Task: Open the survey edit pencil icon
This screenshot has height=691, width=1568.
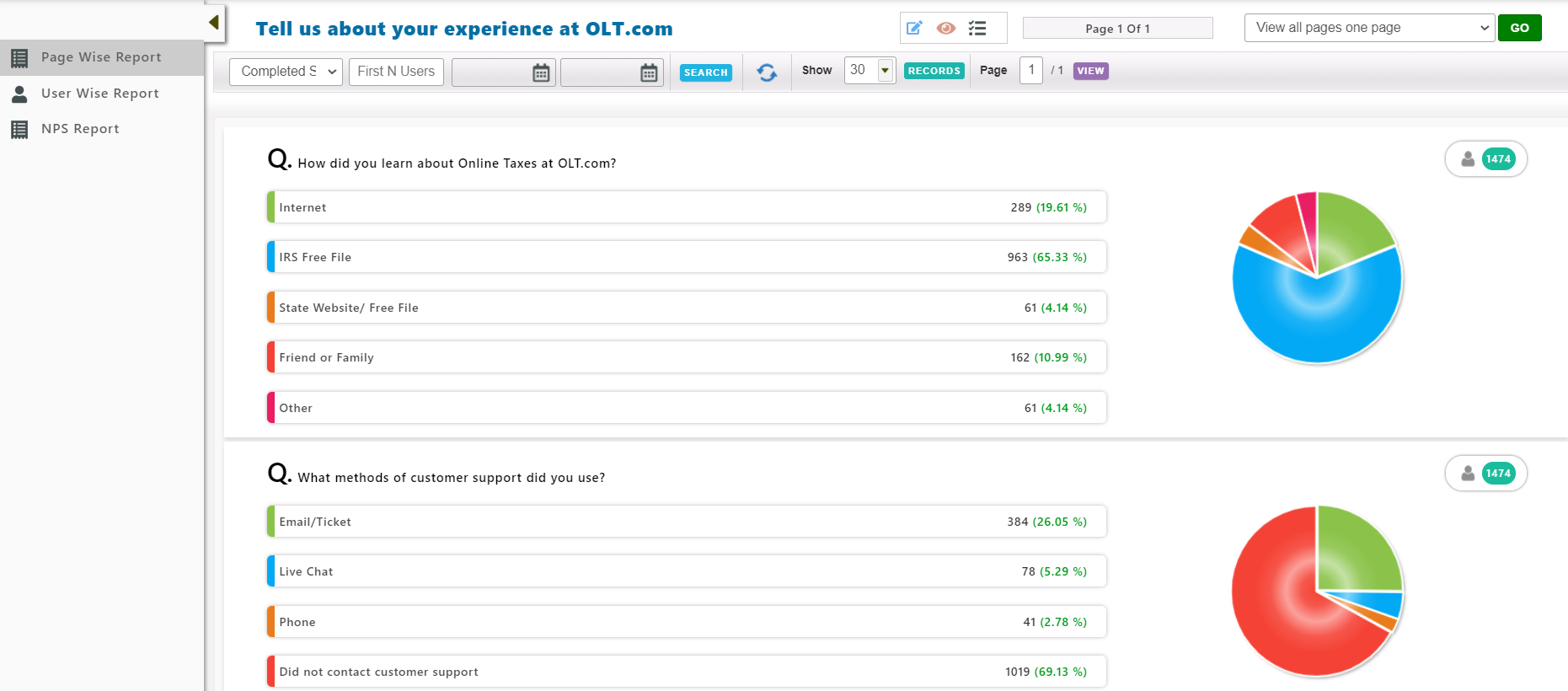Action: pos(914,28)
